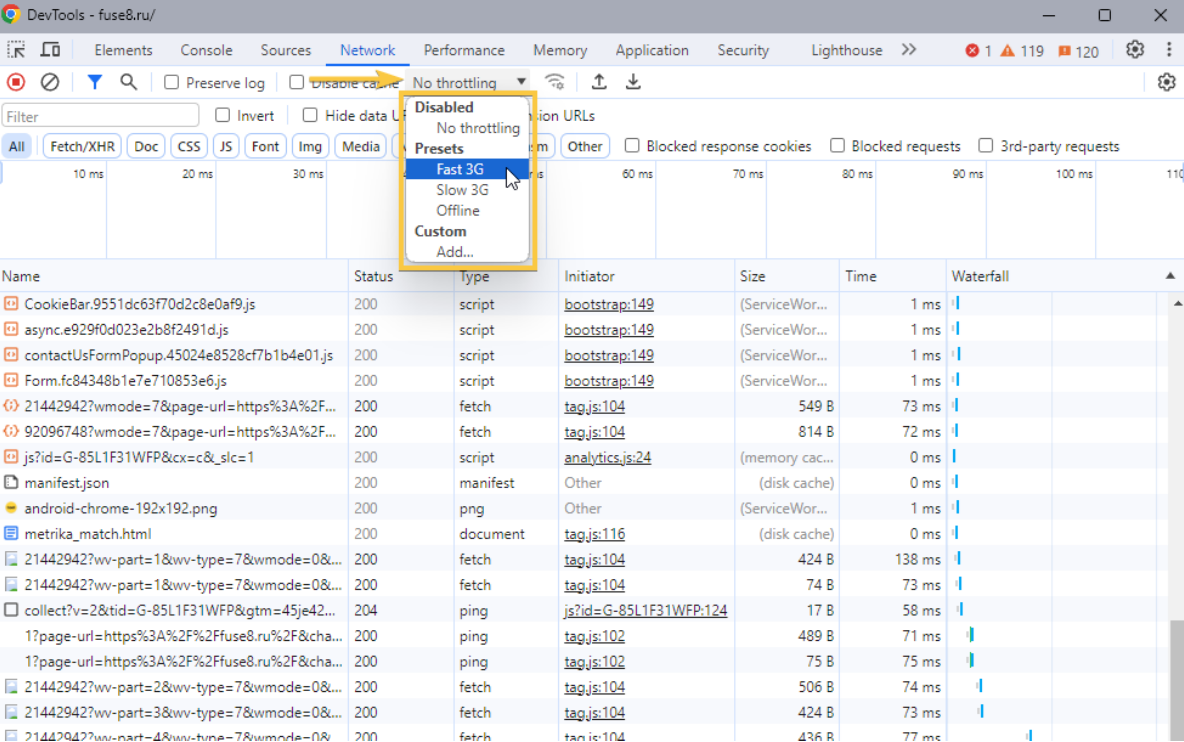
Task: Toggle the filter funnel icon
Action: tap(94, 82)
